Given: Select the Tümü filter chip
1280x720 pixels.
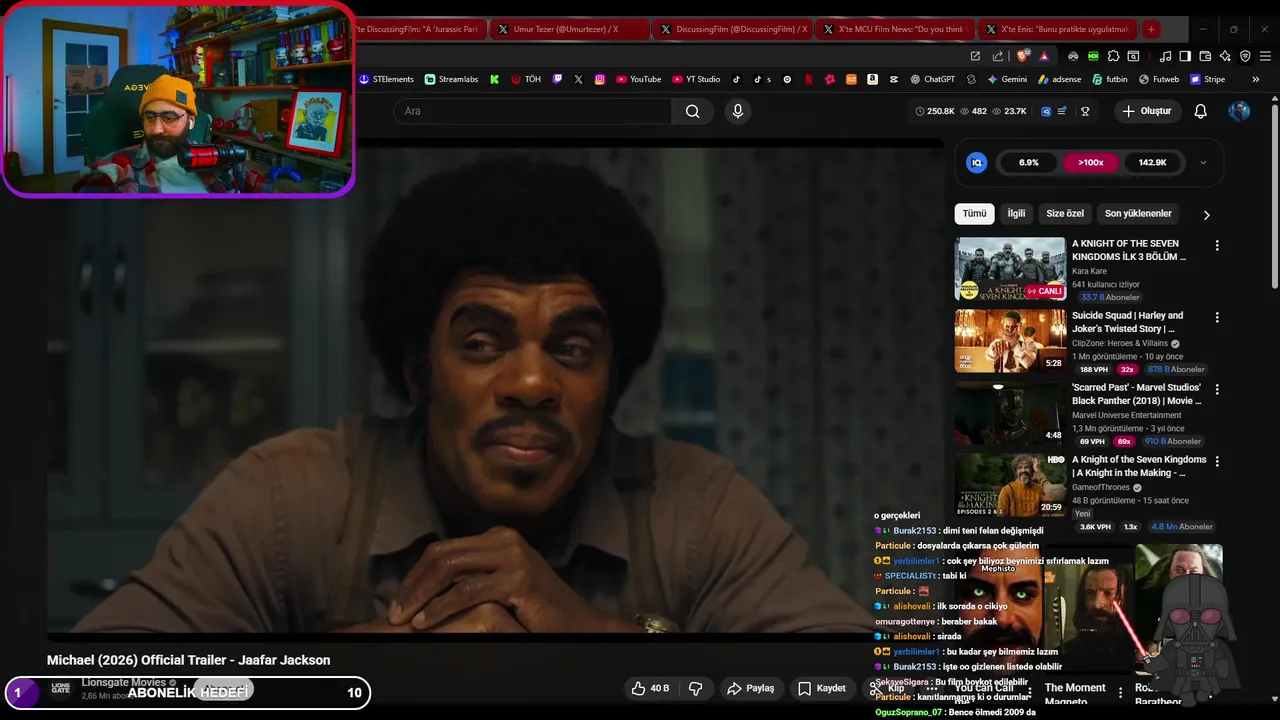Looking at the screenshot, I should tap(974, 213).
